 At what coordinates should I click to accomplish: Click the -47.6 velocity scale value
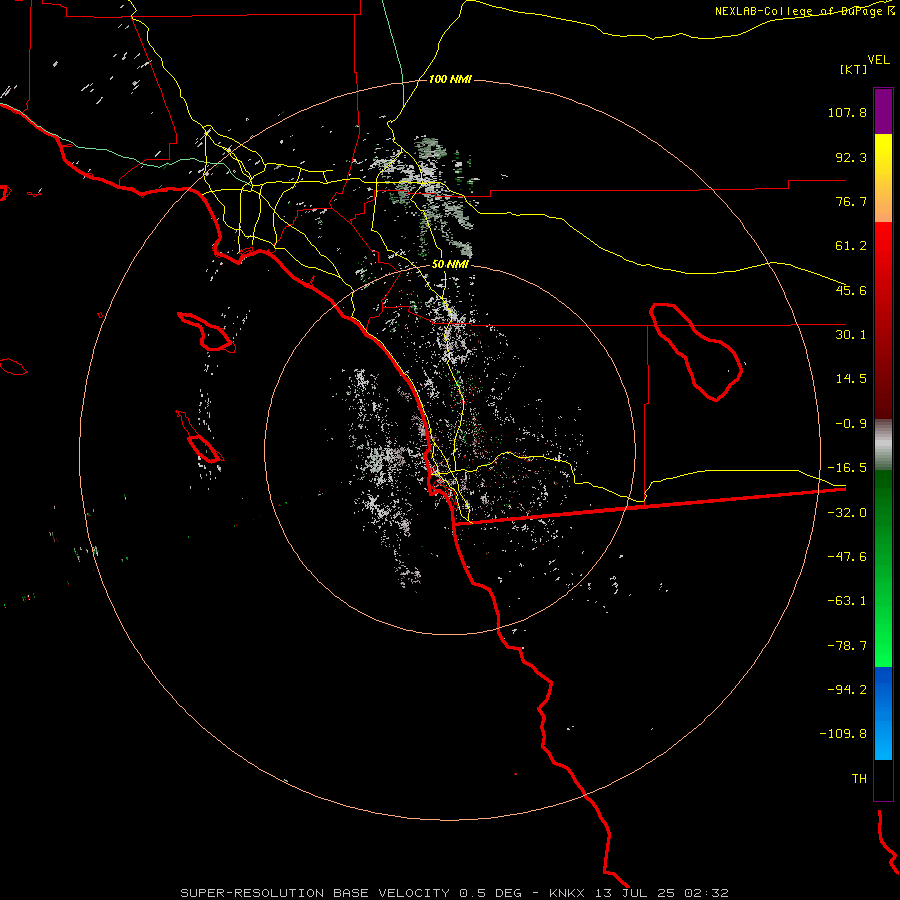[x=847, y=557]
